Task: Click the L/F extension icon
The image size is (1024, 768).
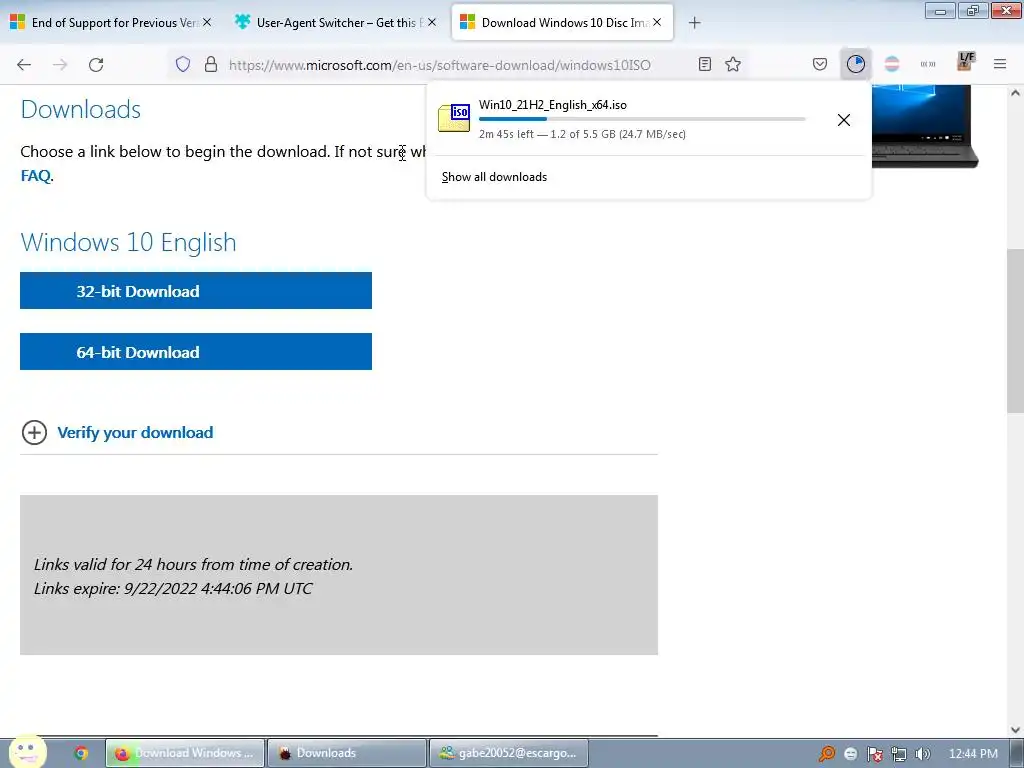Action: tap(965, 62)
